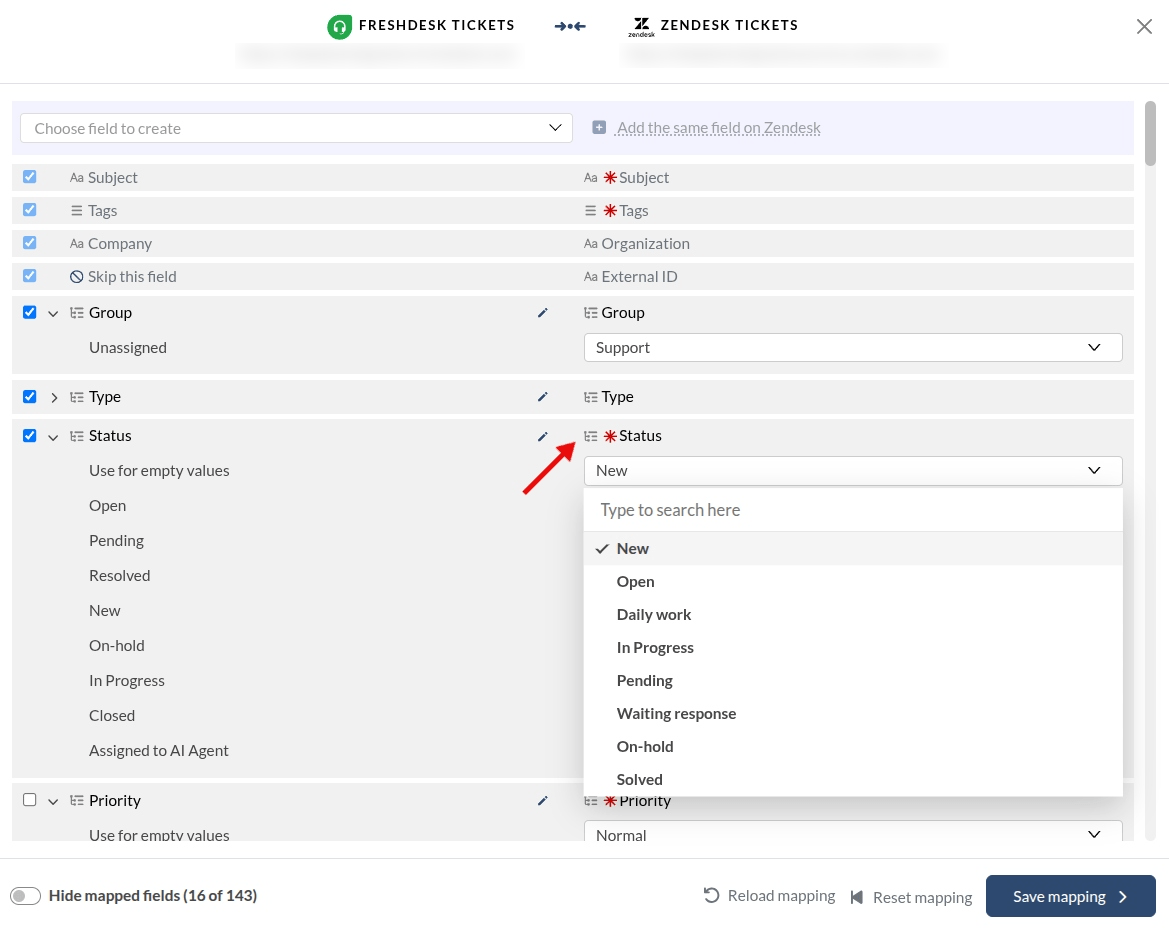Uncheck the Tags field checkbox
Image resolution: width=1169 pixels, height=929 pixels.
(29, 210)
